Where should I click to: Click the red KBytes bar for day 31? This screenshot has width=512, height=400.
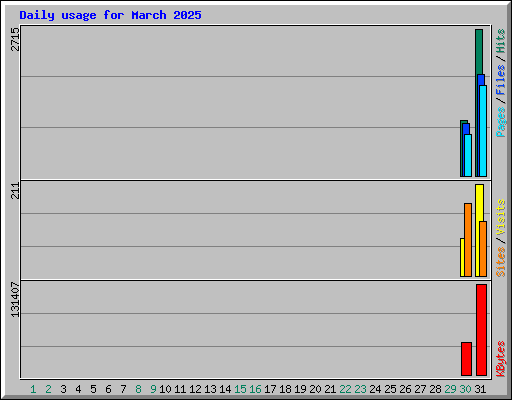click(x=482, y=330)
